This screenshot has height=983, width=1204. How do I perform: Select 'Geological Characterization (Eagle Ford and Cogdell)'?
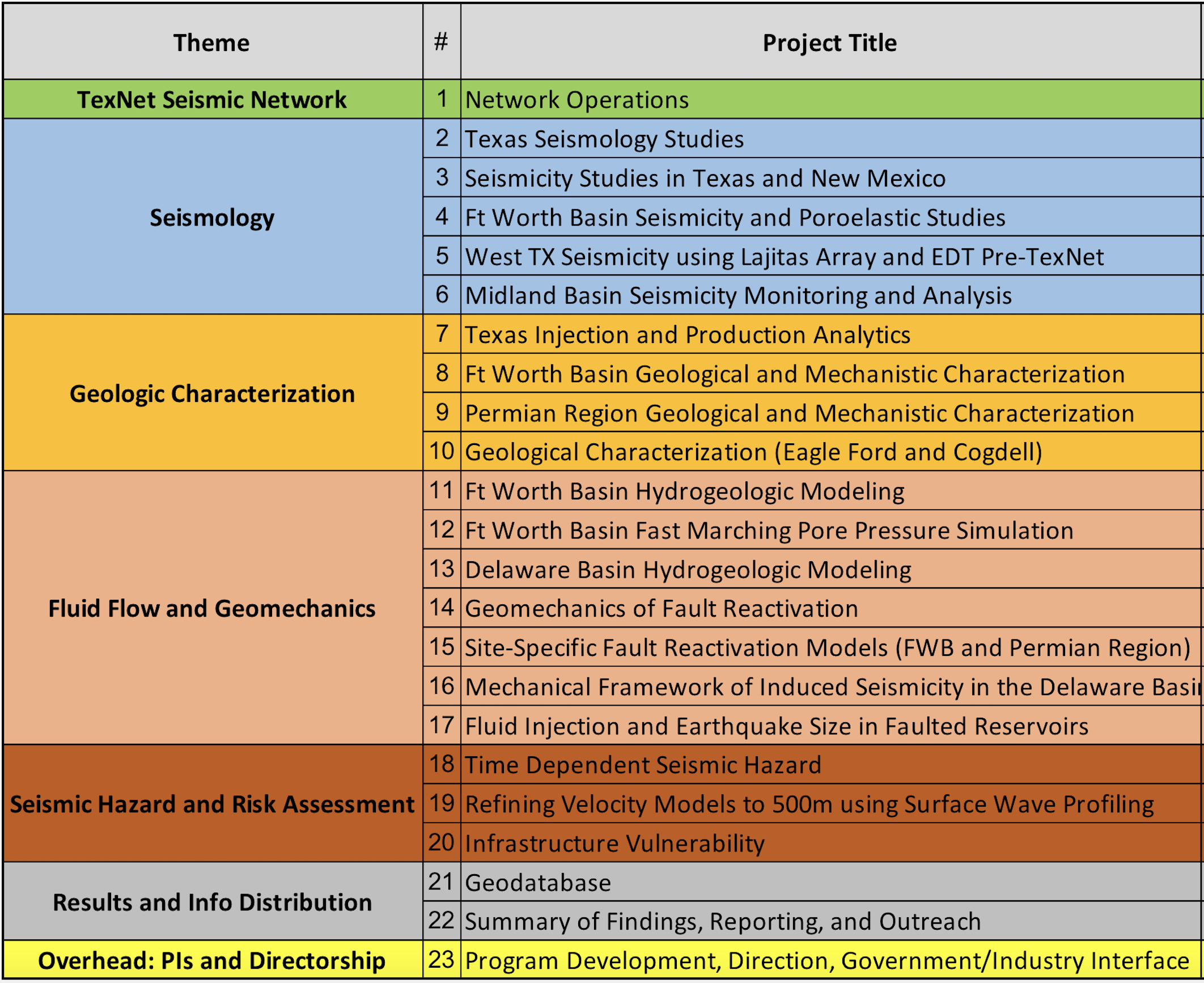[831, 451]
